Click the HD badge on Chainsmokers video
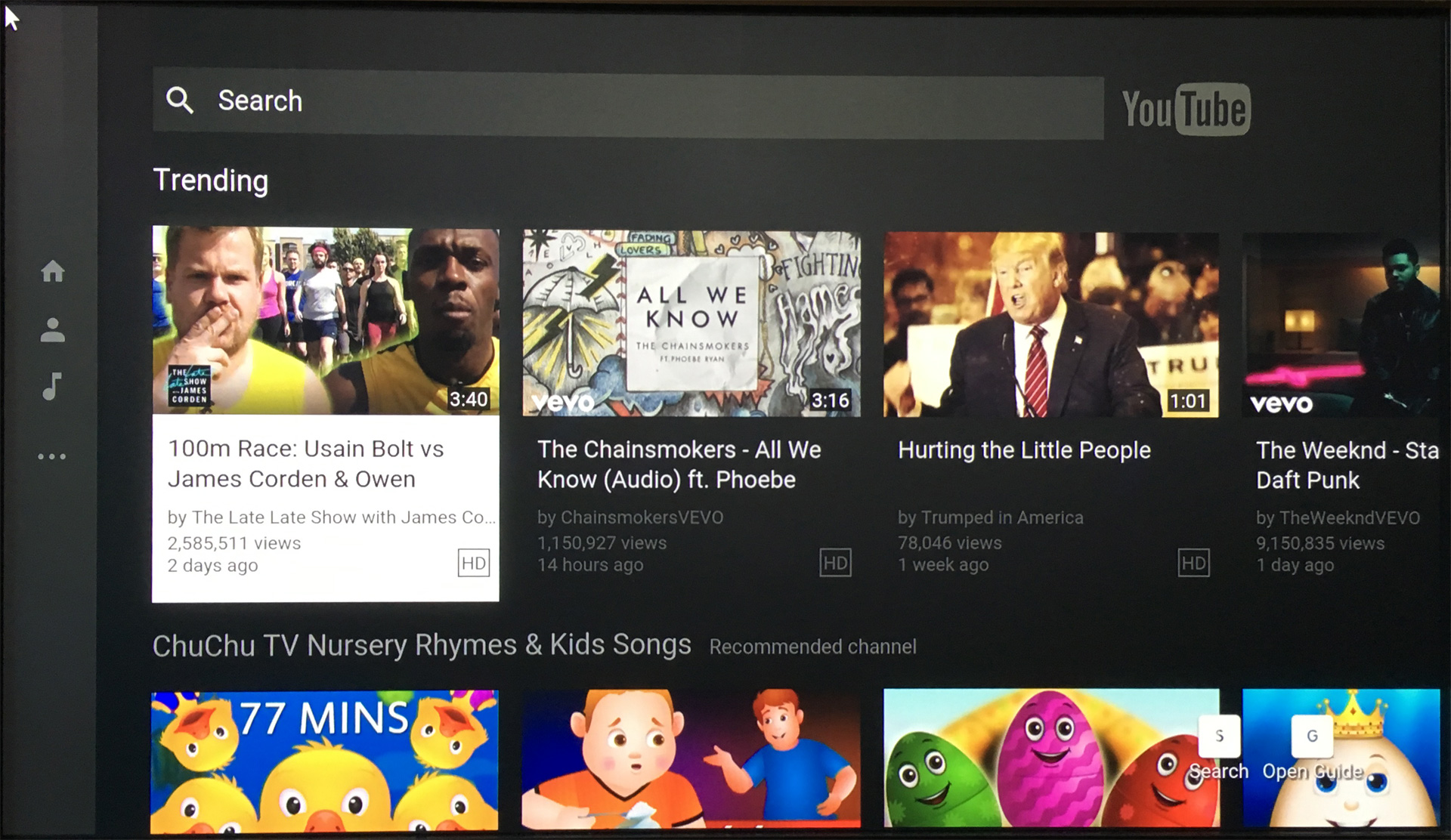This screenshot has width=1451, height=840. pos(835,563)
